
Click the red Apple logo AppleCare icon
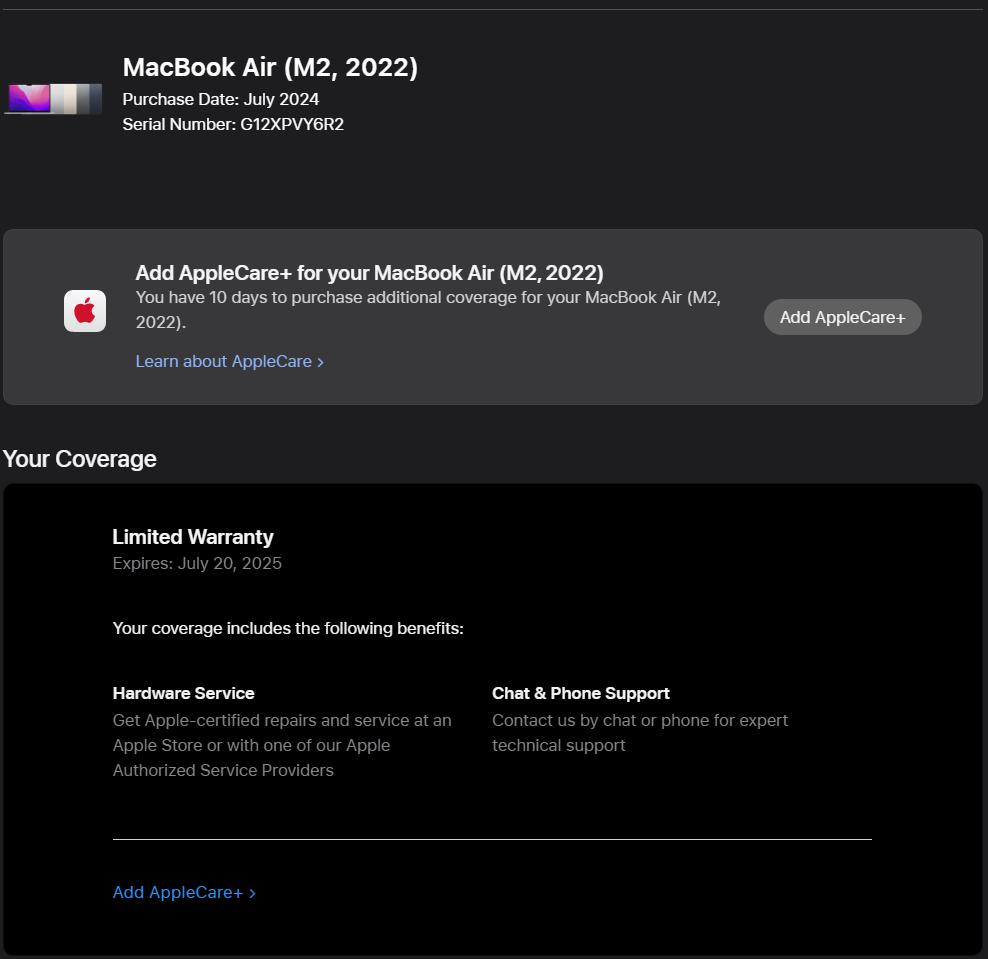tap(85, 311)
